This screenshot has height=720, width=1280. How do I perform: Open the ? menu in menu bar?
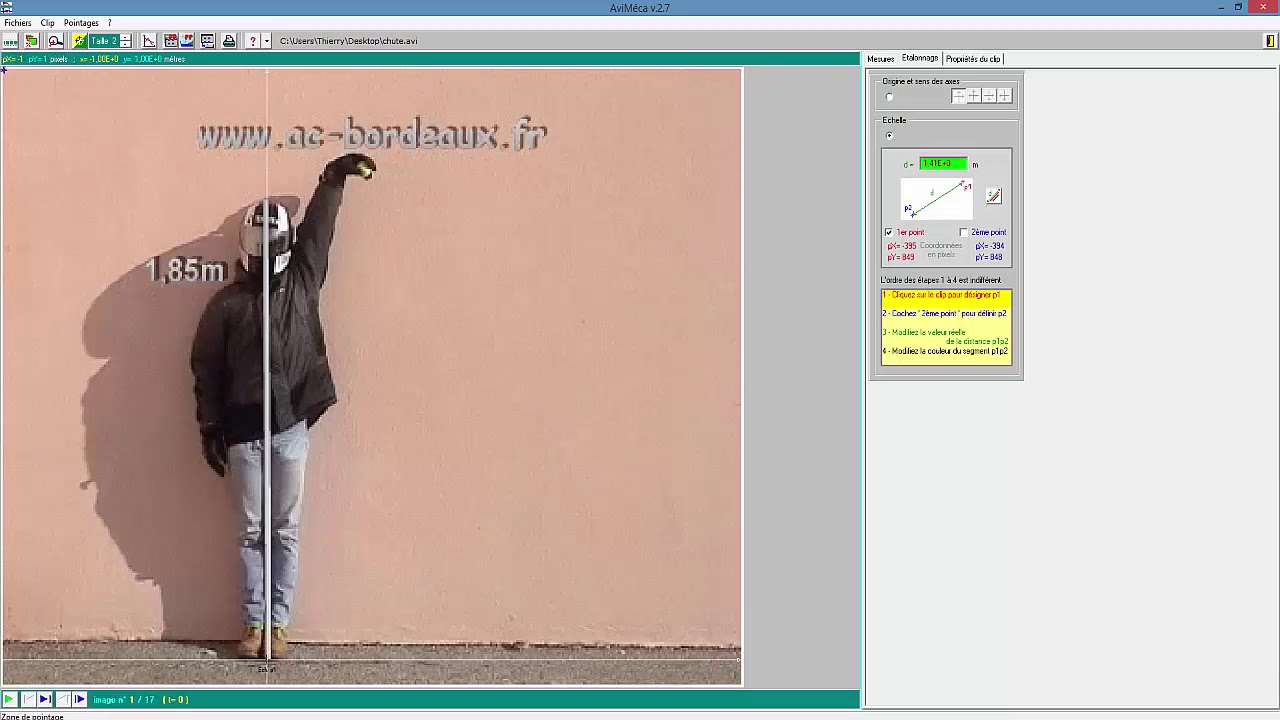tap(110, 23)
